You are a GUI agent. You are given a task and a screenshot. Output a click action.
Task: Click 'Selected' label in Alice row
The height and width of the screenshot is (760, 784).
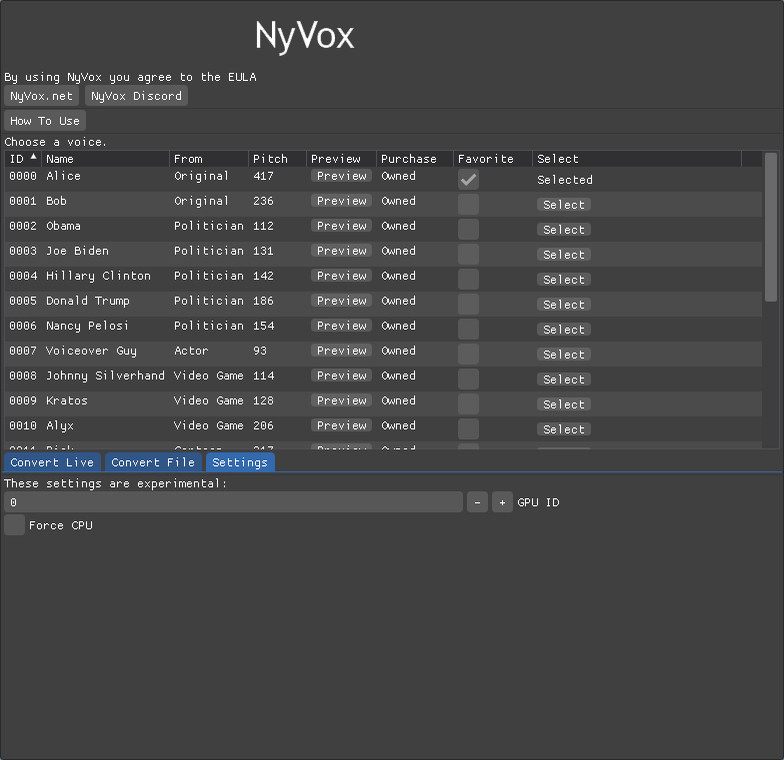(x=565, y=180)
